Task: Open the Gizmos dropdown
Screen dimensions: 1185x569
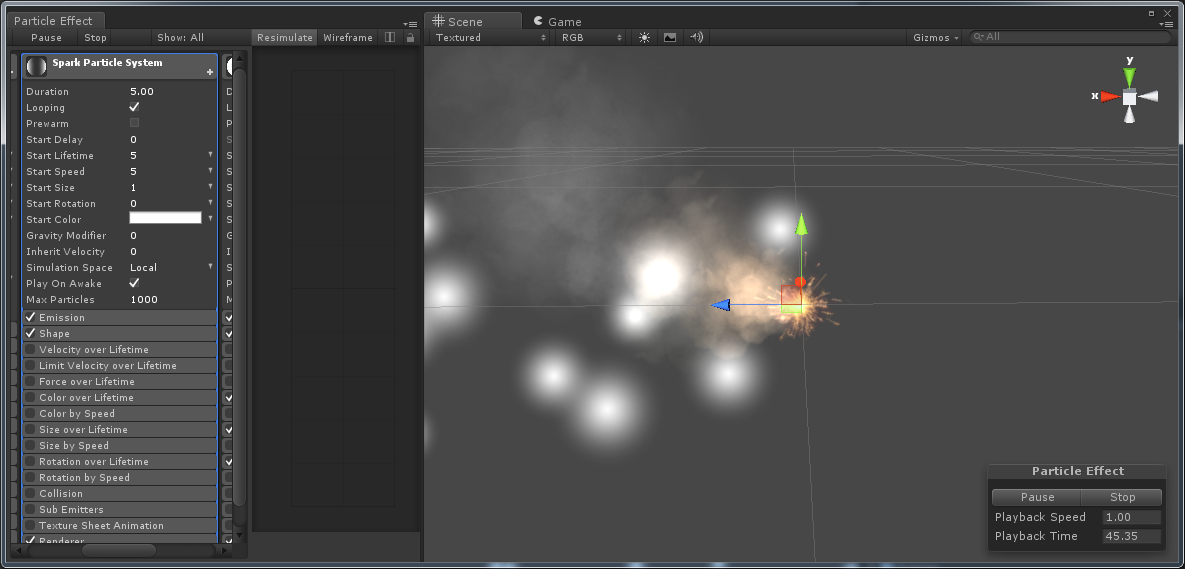Action: coord(936,37)
